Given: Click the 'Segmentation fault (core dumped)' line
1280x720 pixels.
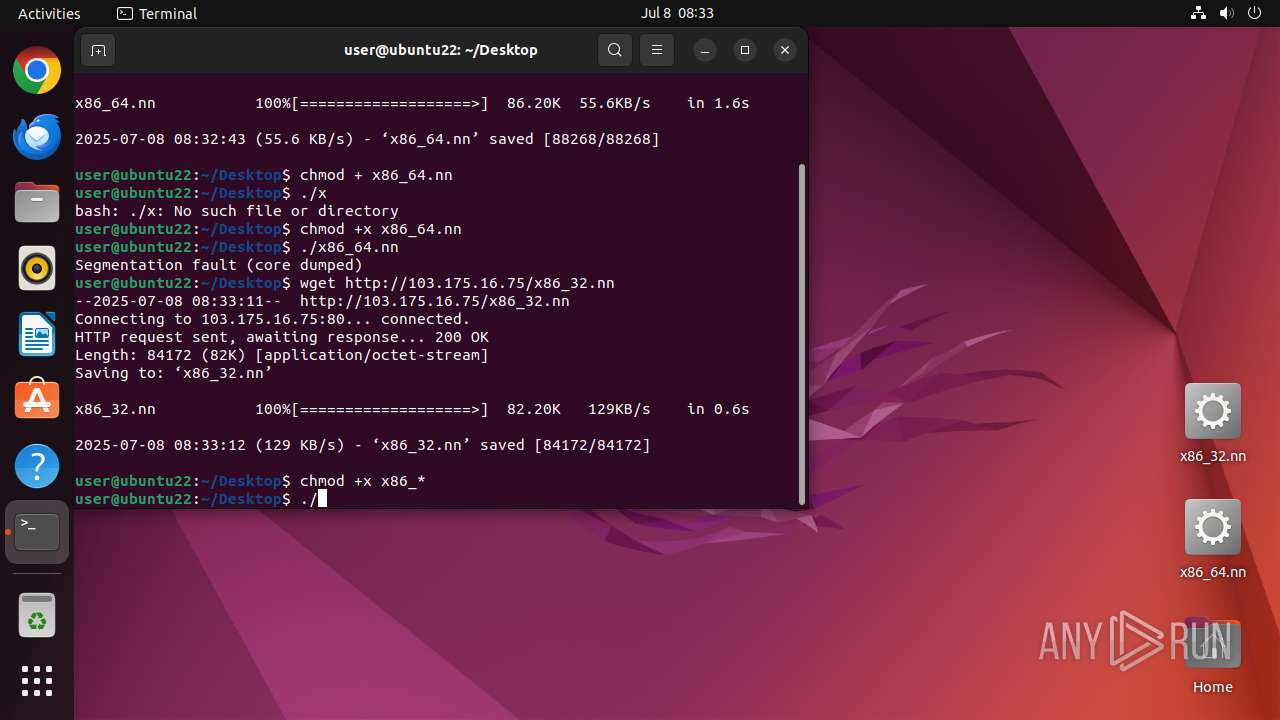Looking at the screenshot, I should (219, 265).
